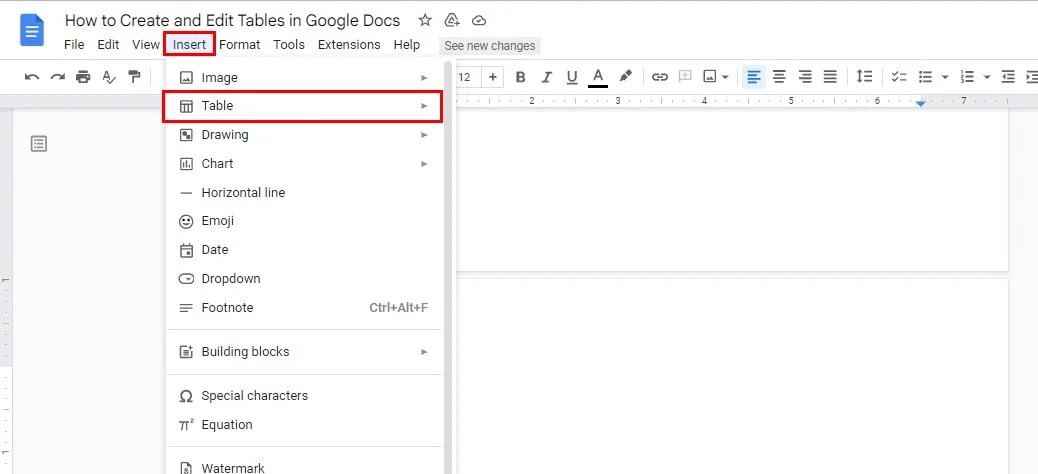Insert a Footnote

[305, 308]
